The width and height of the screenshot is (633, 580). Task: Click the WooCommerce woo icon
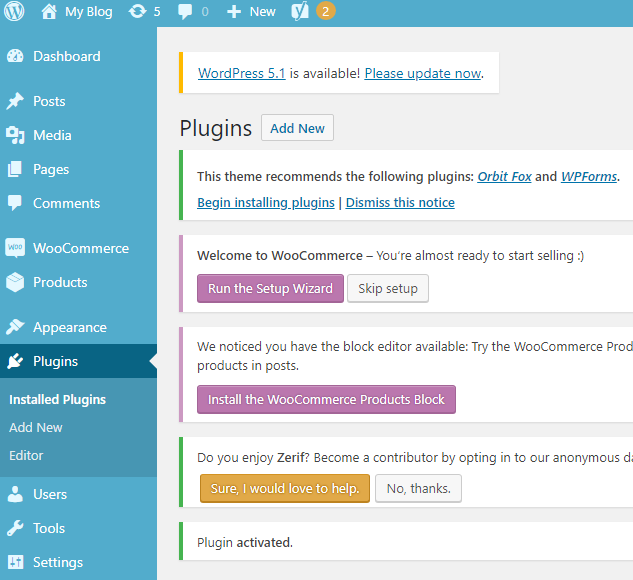coord(15,247)
